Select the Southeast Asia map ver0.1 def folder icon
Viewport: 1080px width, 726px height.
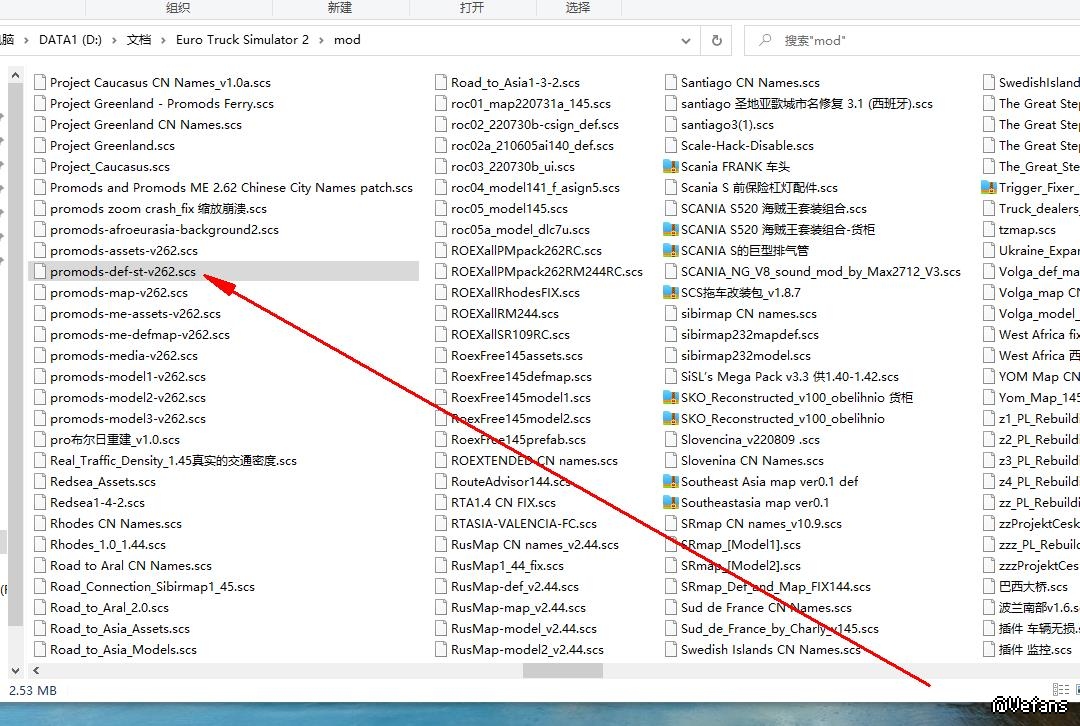pos(670,481)
